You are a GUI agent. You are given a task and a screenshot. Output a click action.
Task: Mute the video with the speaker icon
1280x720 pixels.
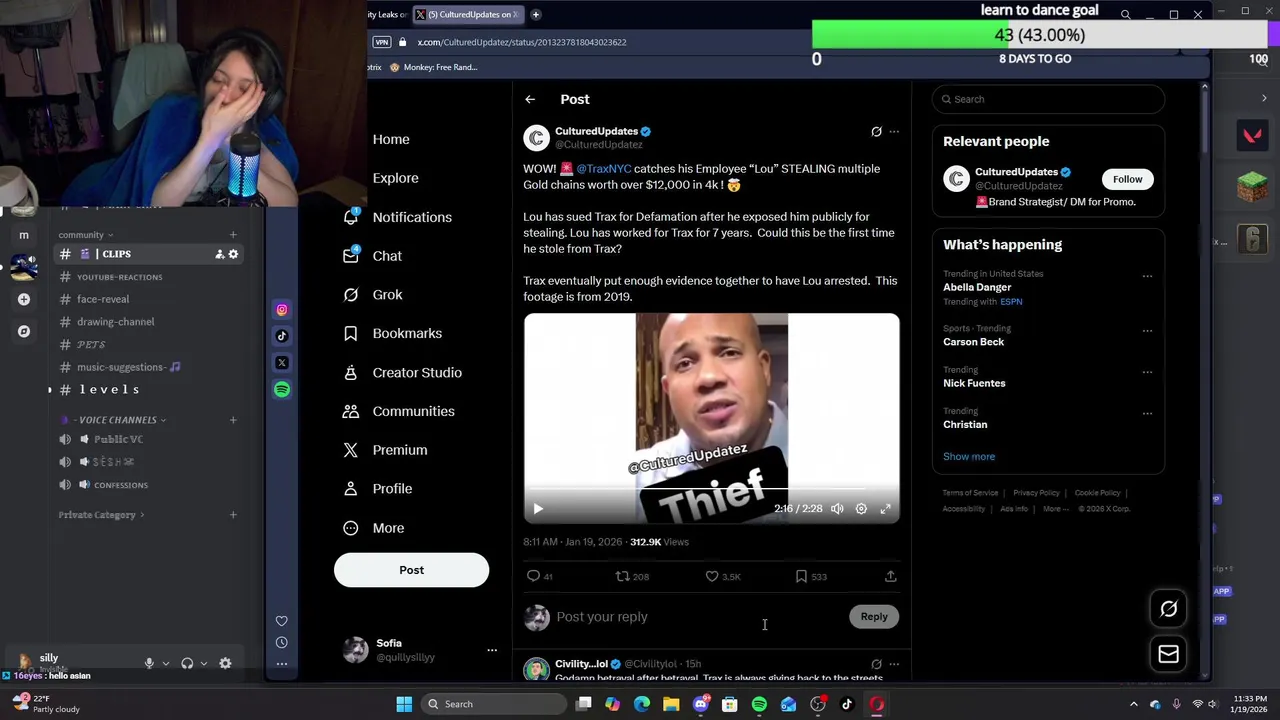pyautogui.click(x=837, y=509)
